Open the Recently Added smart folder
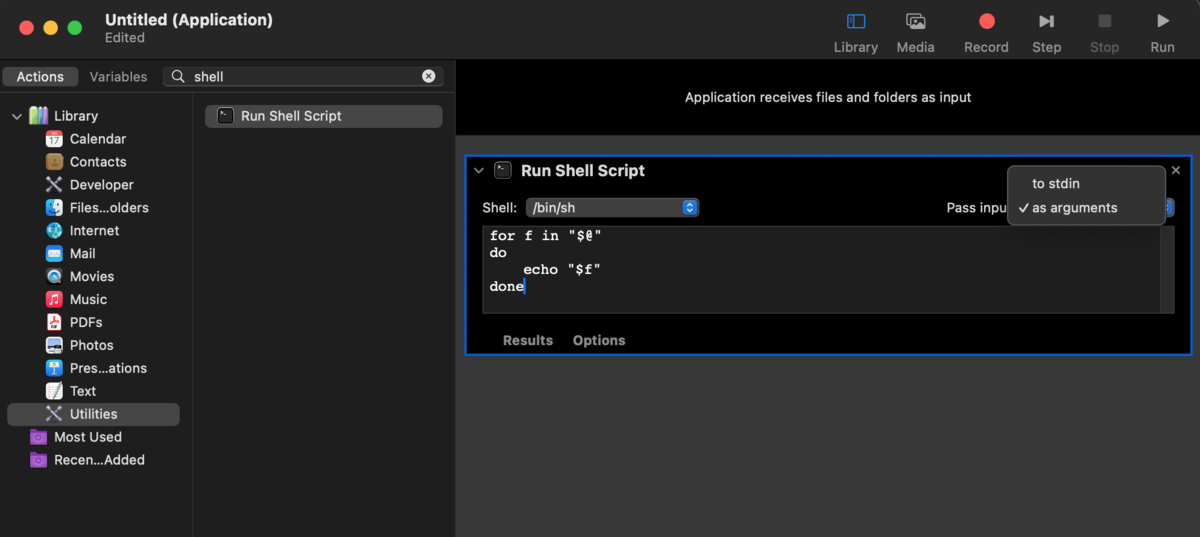This screenshot has width=1200, height=537. click(88, 460)
